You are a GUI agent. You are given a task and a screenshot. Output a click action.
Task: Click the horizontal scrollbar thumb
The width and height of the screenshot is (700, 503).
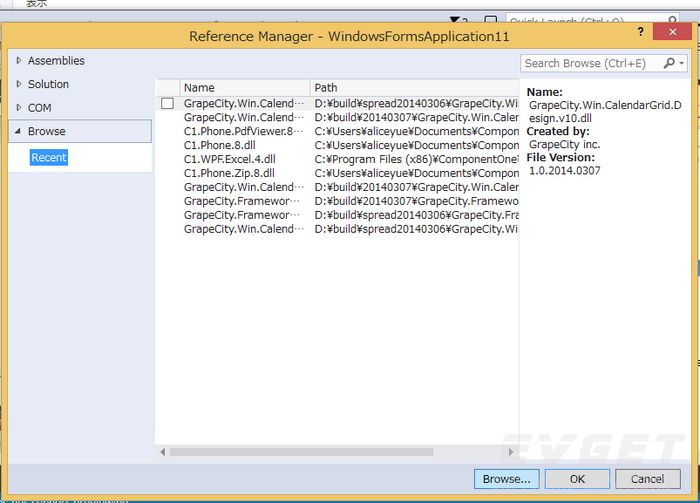pyautogui.click(x=301, y=452)
